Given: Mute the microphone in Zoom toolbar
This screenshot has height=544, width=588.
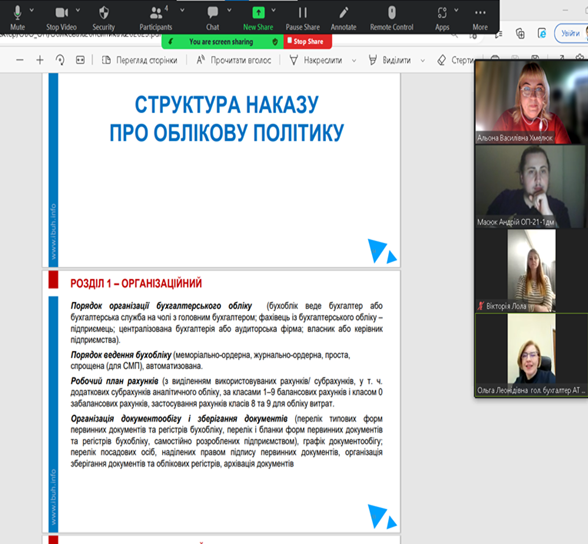Looking at the screenshot, I should pyautogui.click(x=17, y=17).
